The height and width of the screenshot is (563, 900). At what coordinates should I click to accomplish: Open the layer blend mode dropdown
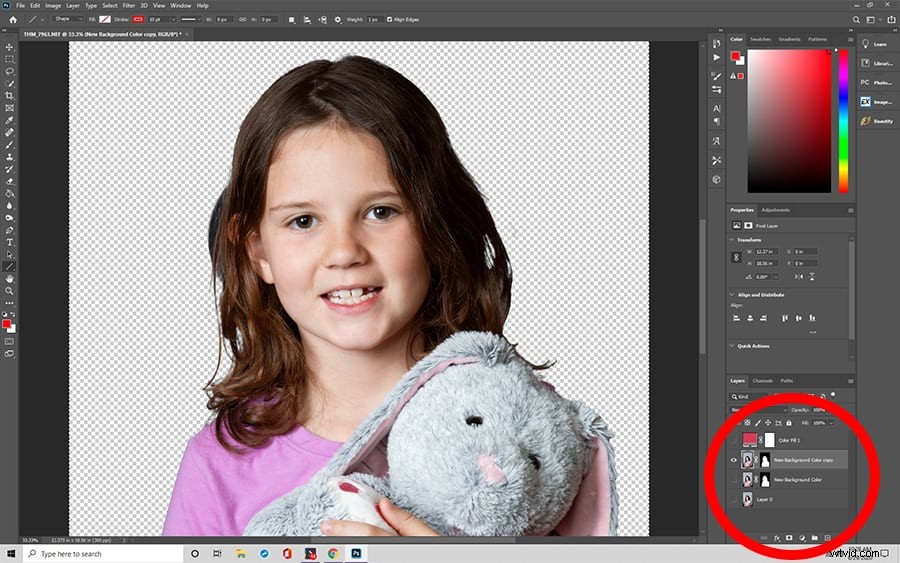[x=758, y=410]
